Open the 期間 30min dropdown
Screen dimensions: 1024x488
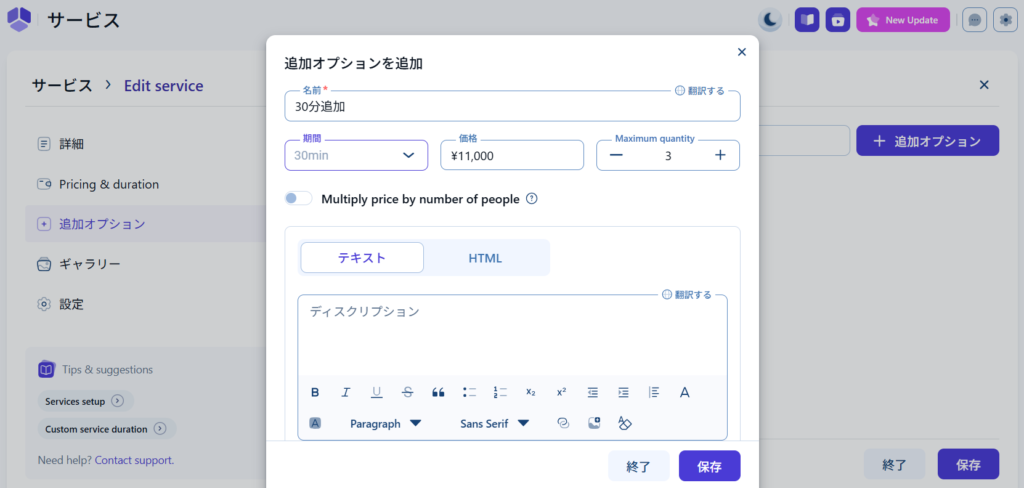pos(356,155)
